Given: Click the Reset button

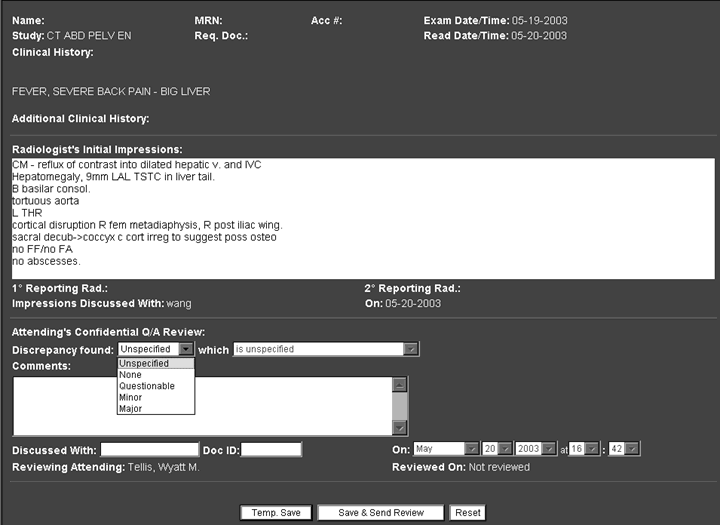Looking at the screenshot, I should coord(467,513).
